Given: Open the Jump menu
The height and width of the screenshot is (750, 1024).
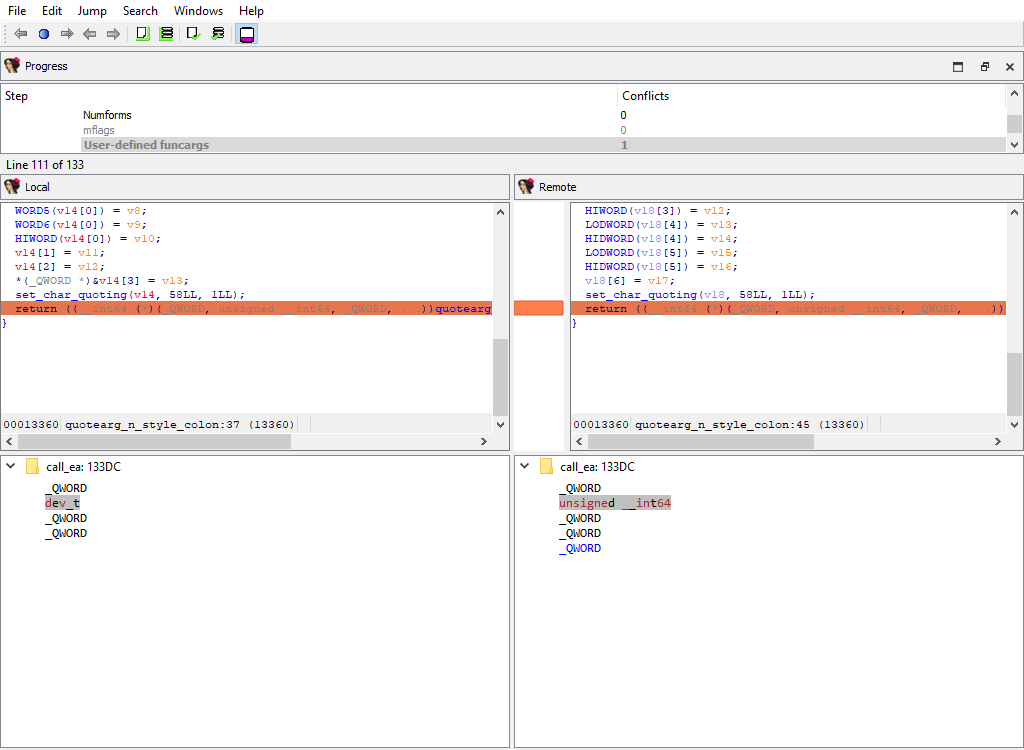Looking at the screenshot, I should click(x=92, y=11).
